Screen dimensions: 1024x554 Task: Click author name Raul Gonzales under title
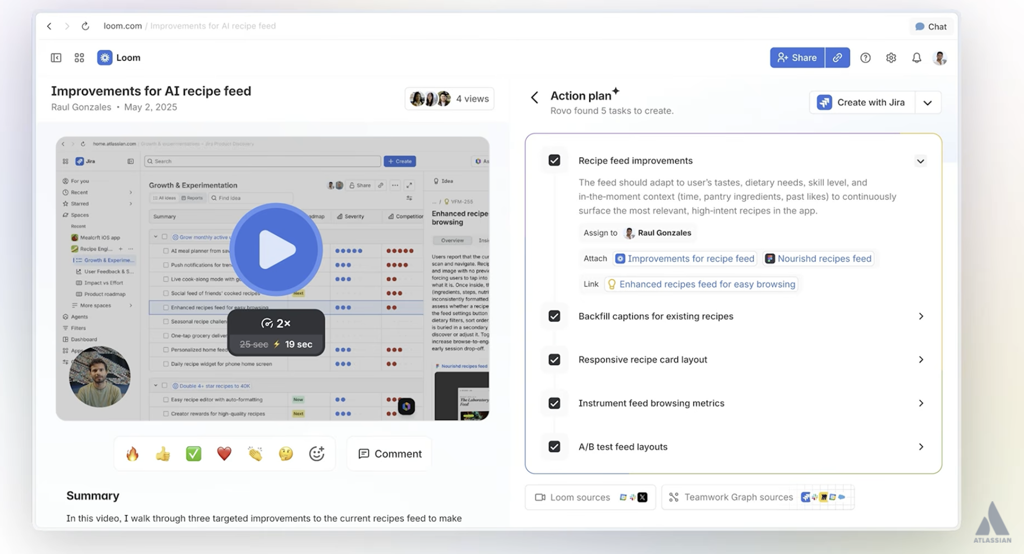coord(81,107)
